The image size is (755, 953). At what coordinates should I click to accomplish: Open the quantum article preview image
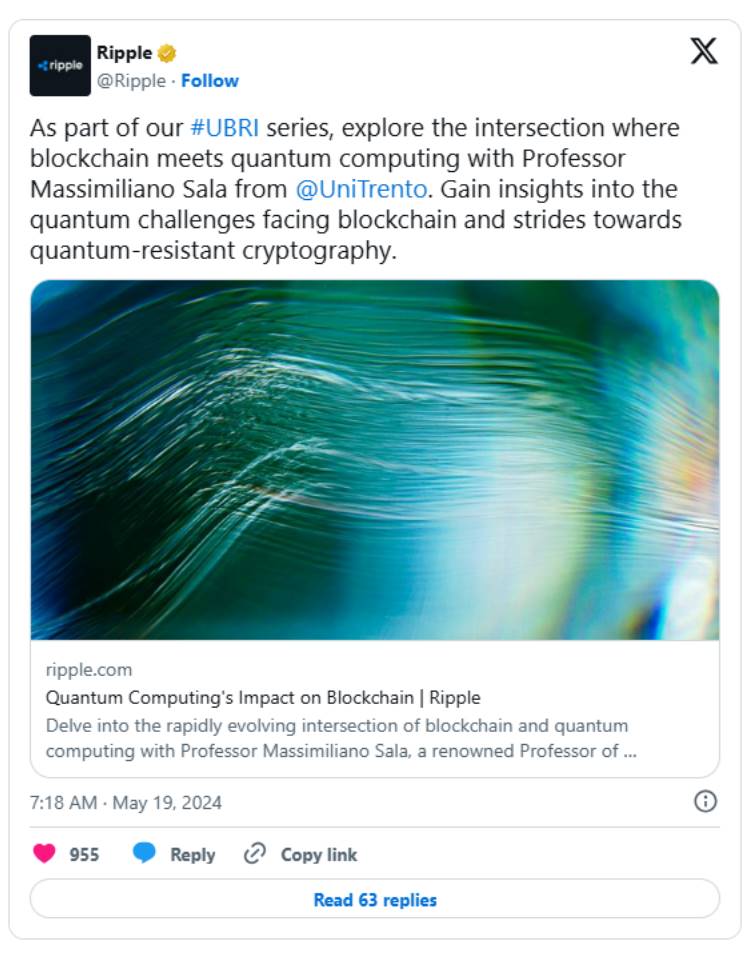[x=375, y=460]
